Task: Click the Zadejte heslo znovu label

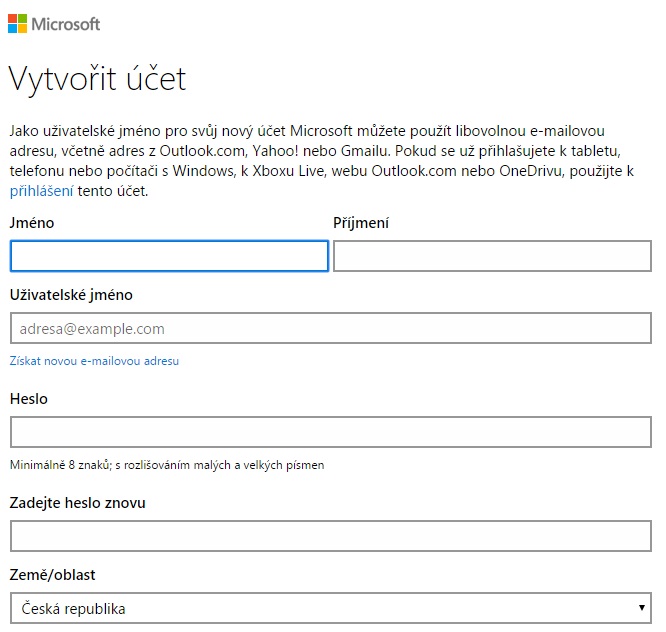Action: point(78,503)
